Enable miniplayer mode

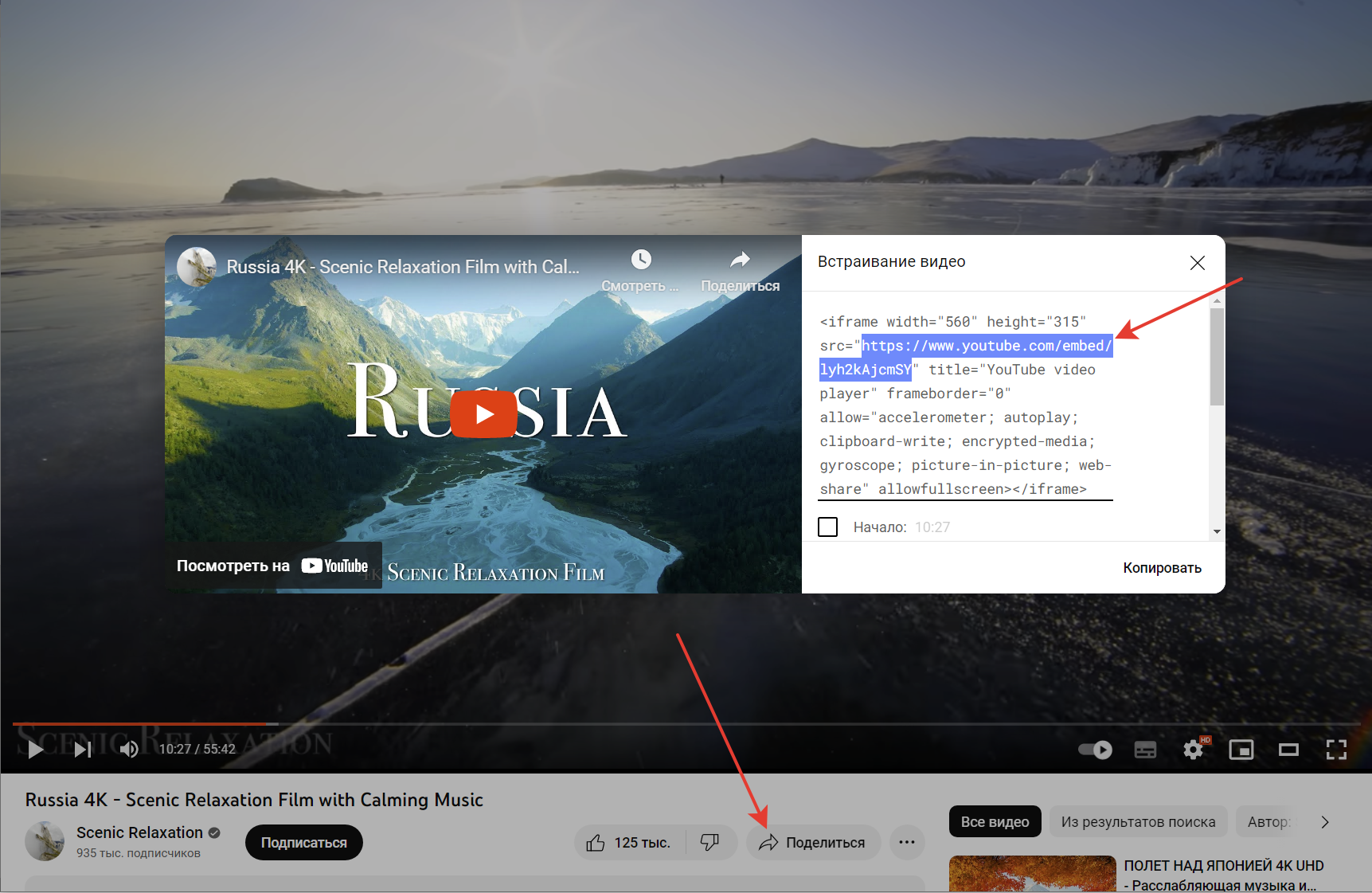pyautogui.click(x=1241, y=750)
